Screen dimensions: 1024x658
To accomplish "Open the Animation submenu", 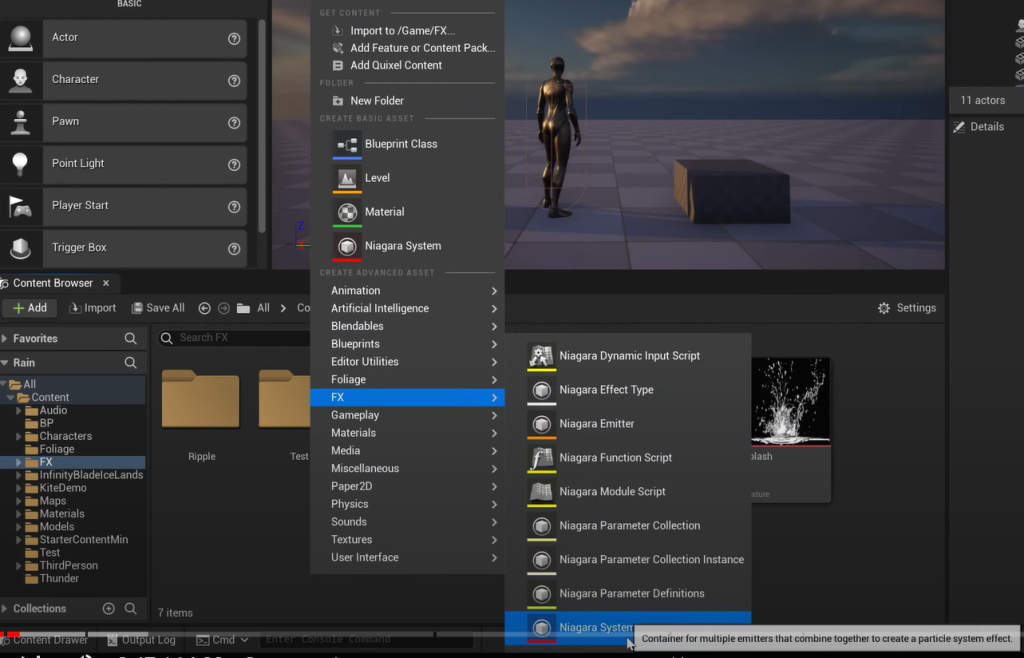I will 408,290.
